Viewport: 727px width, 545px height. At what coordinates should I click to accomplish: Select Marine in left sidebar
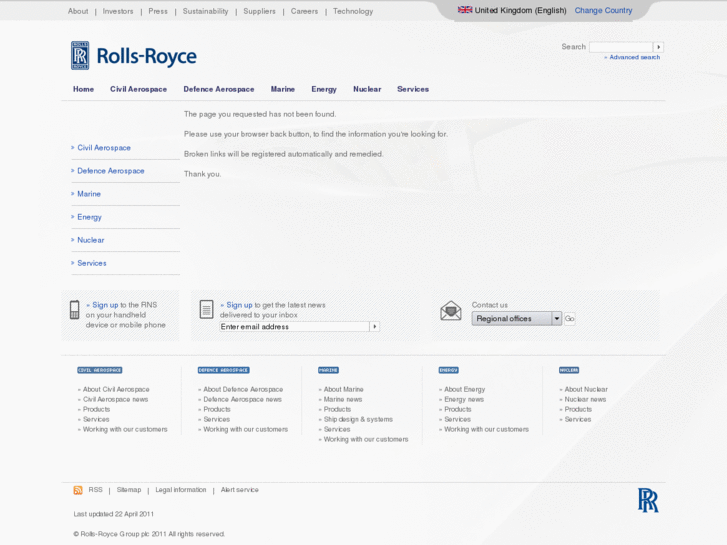[x=89, y=194]
